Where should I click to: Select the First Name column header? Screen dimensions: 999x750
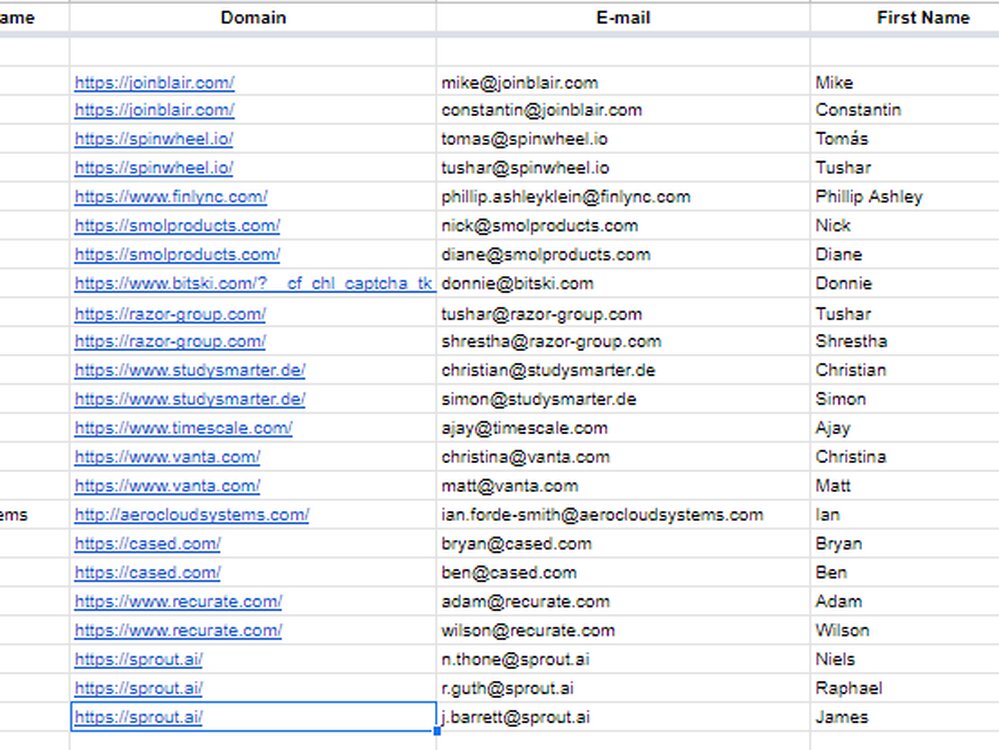coord(905,17)
